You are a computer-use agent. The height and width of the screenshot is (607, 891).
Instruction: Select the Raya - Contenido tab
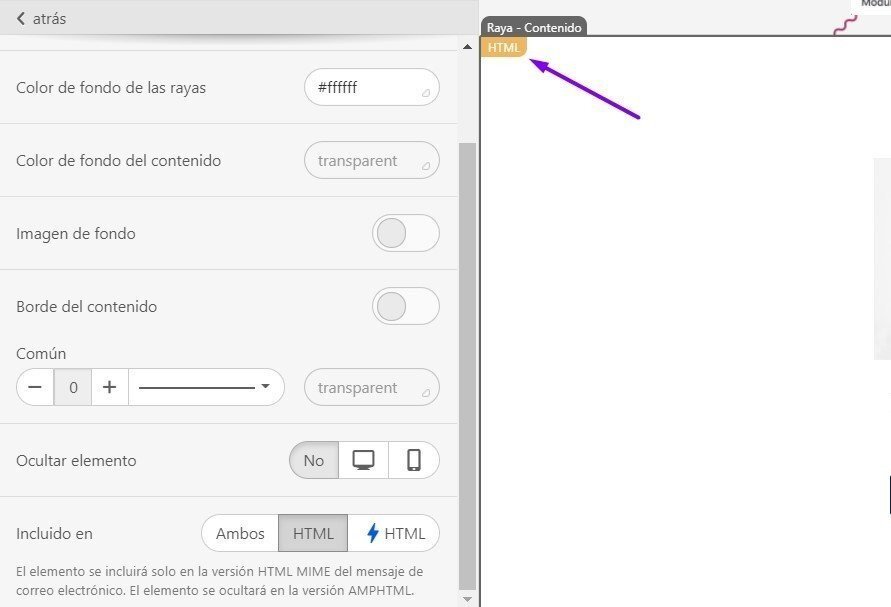coord(533,27)
